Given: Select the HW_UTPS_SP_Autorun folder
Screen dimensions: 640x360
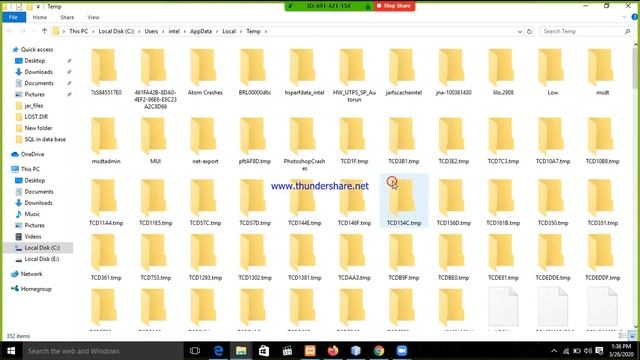Looking at the screenshot, I should pyautogui.click(x=354, y=75).
